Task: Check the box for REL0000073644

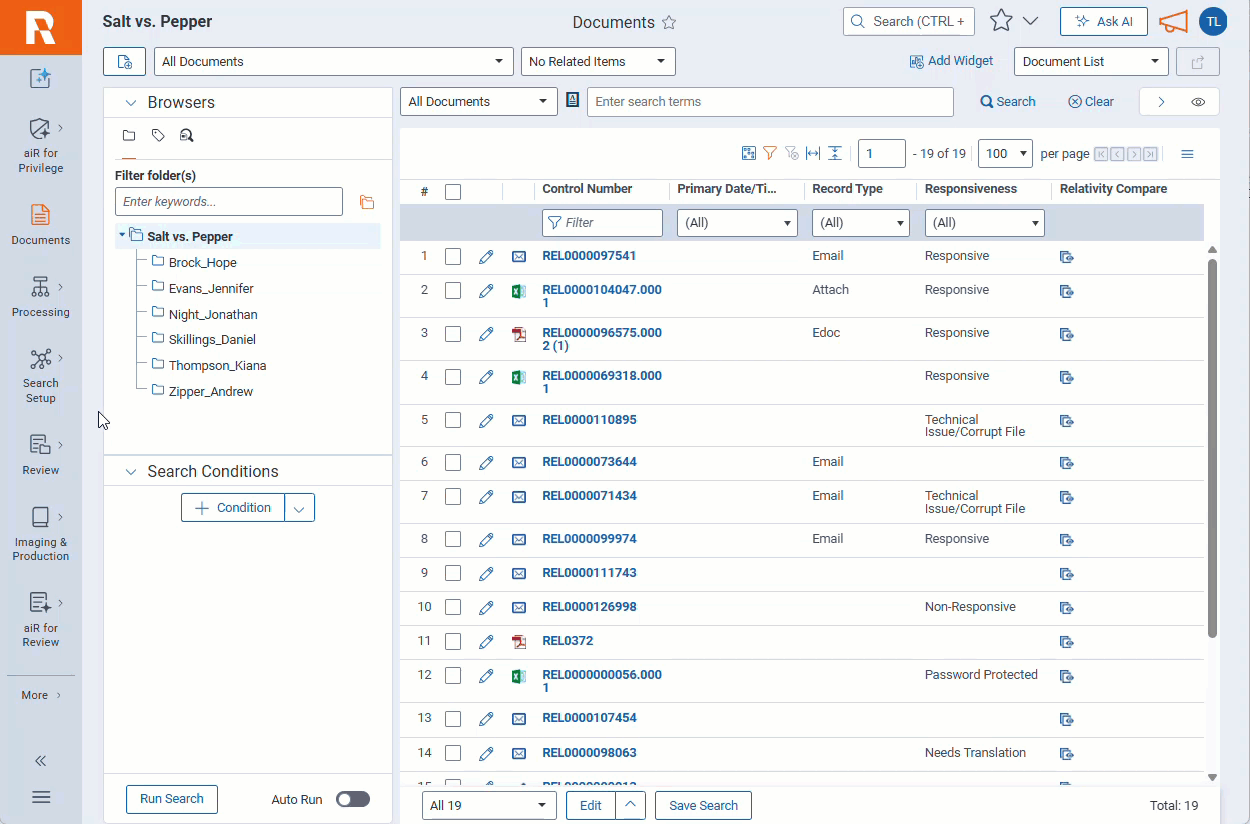Action: (x=453, y=462)
